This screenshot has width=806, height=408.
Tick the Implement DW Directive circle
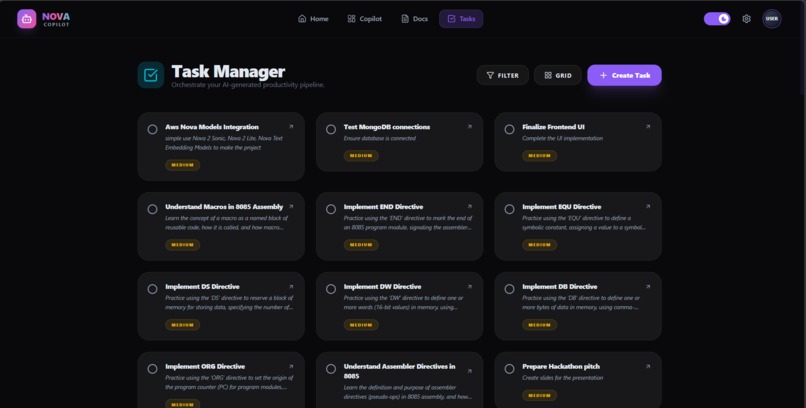coord(331,289)
